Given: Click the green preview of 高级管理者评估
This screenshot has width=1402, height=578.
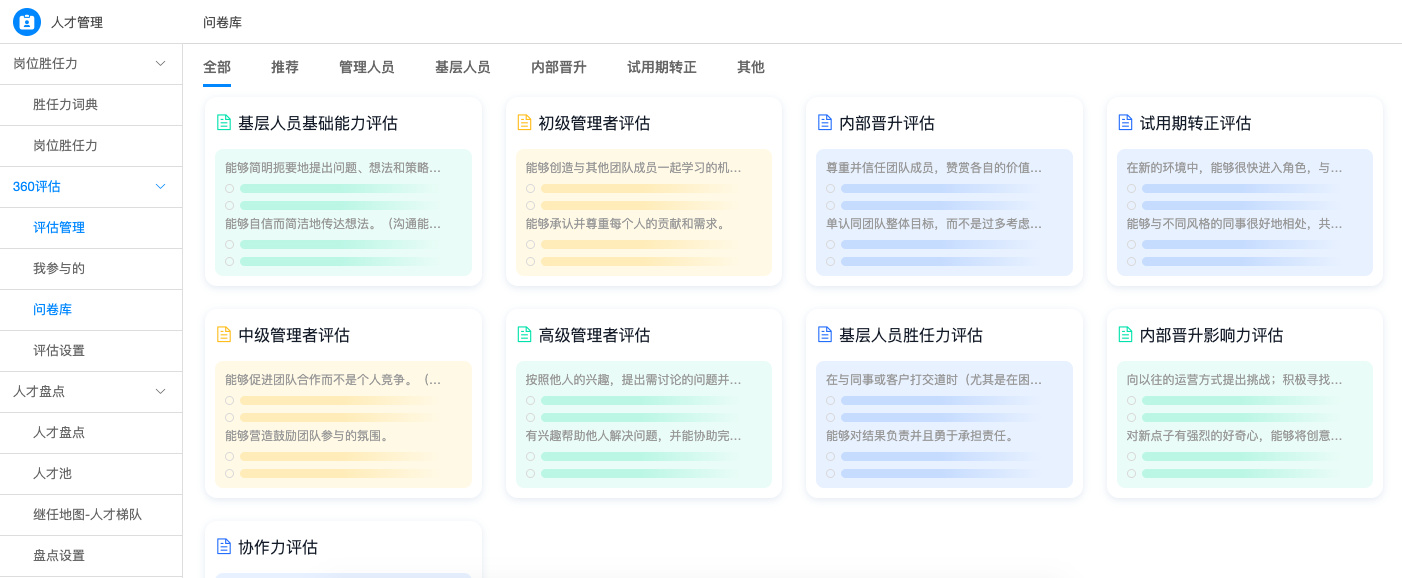Looking at the screenshot, I should pyautogui.click(x=643, y=425).
